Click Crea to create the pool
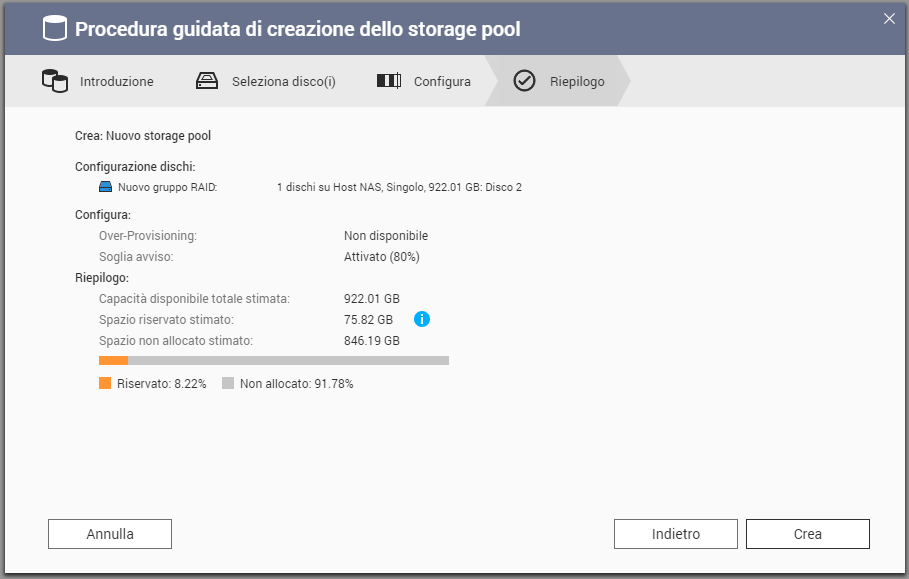This screenshot has height=579, width=909. [x=808, y=534]
